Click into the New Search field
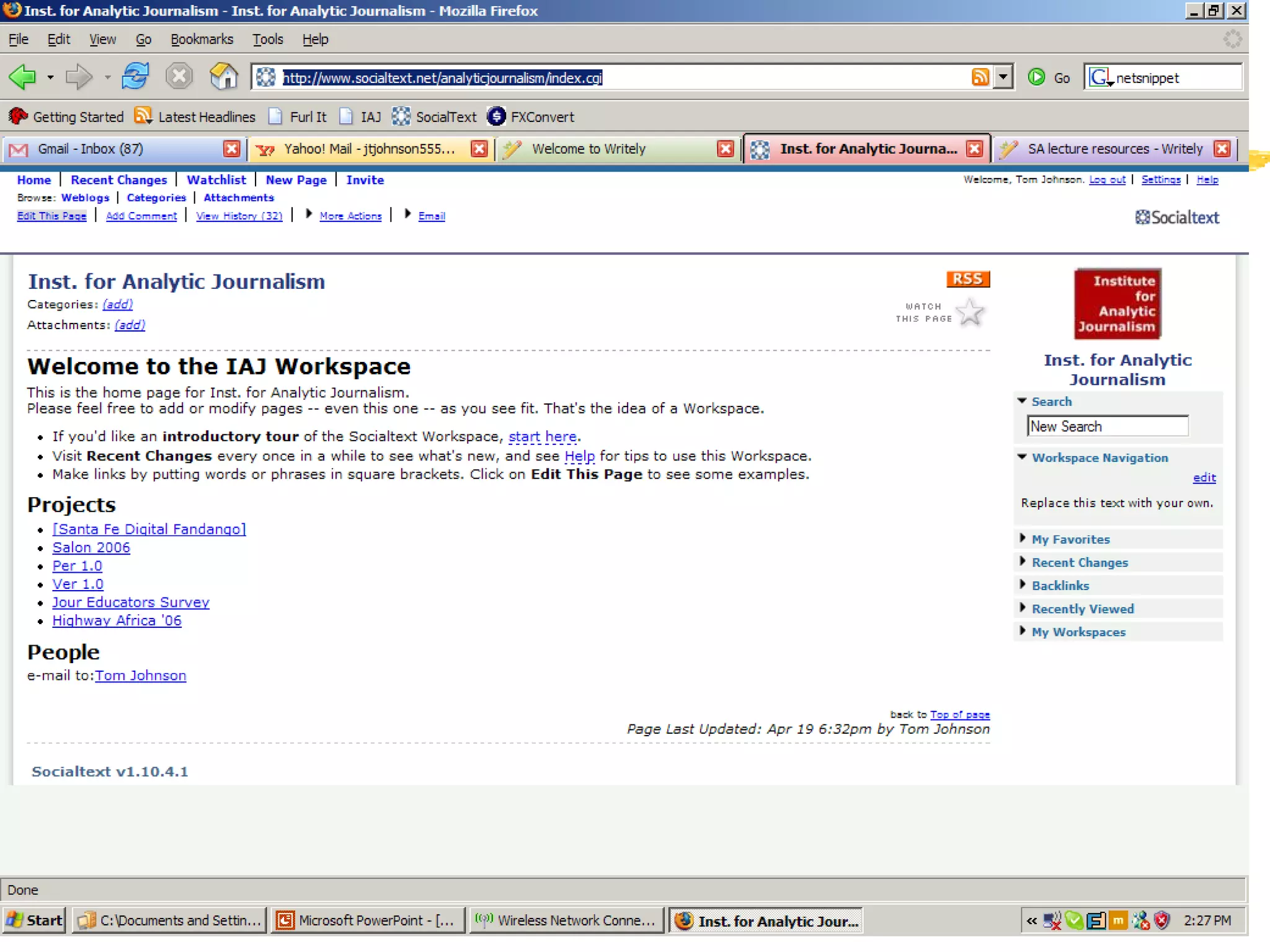The width and height of the screenshot is (1270, 952). coord(1108,426)
